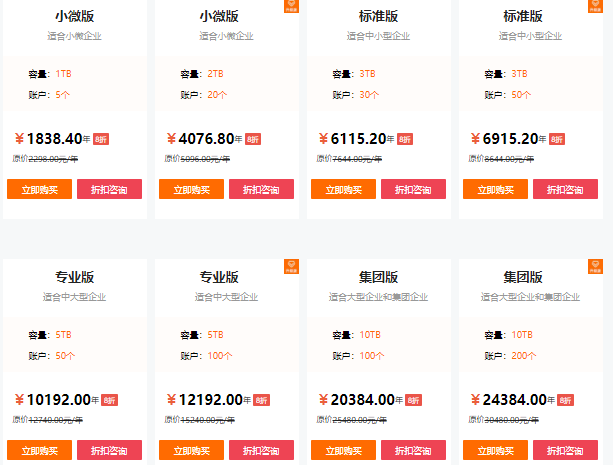613x465 pixels.
Task: Click the 8折 tag beside ¥20384.00
Action: tap(410, 400)
